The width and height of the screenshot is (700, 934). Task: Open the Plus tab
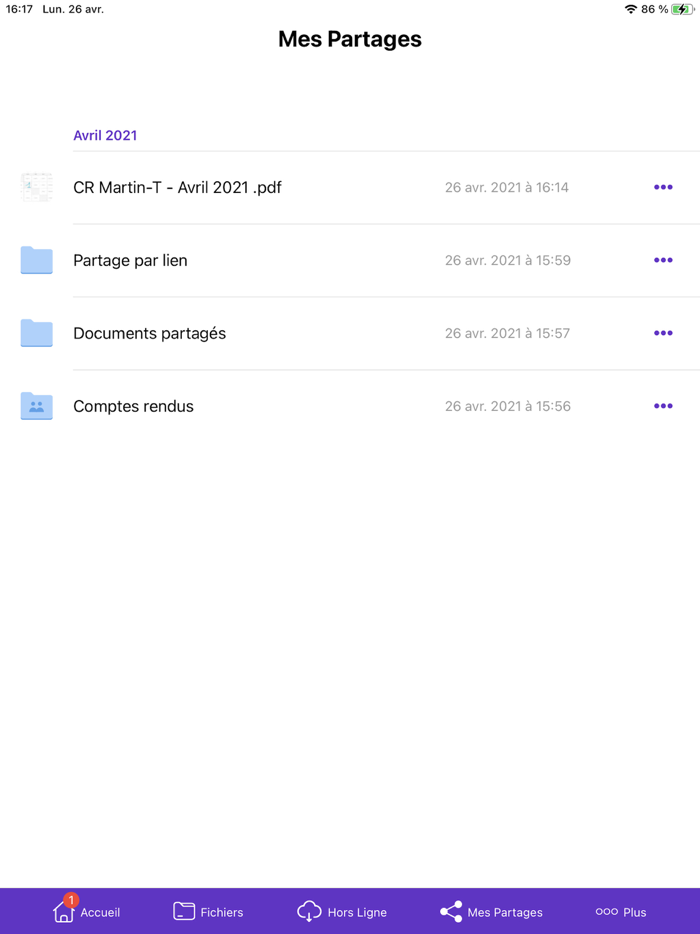coord(621,911)
